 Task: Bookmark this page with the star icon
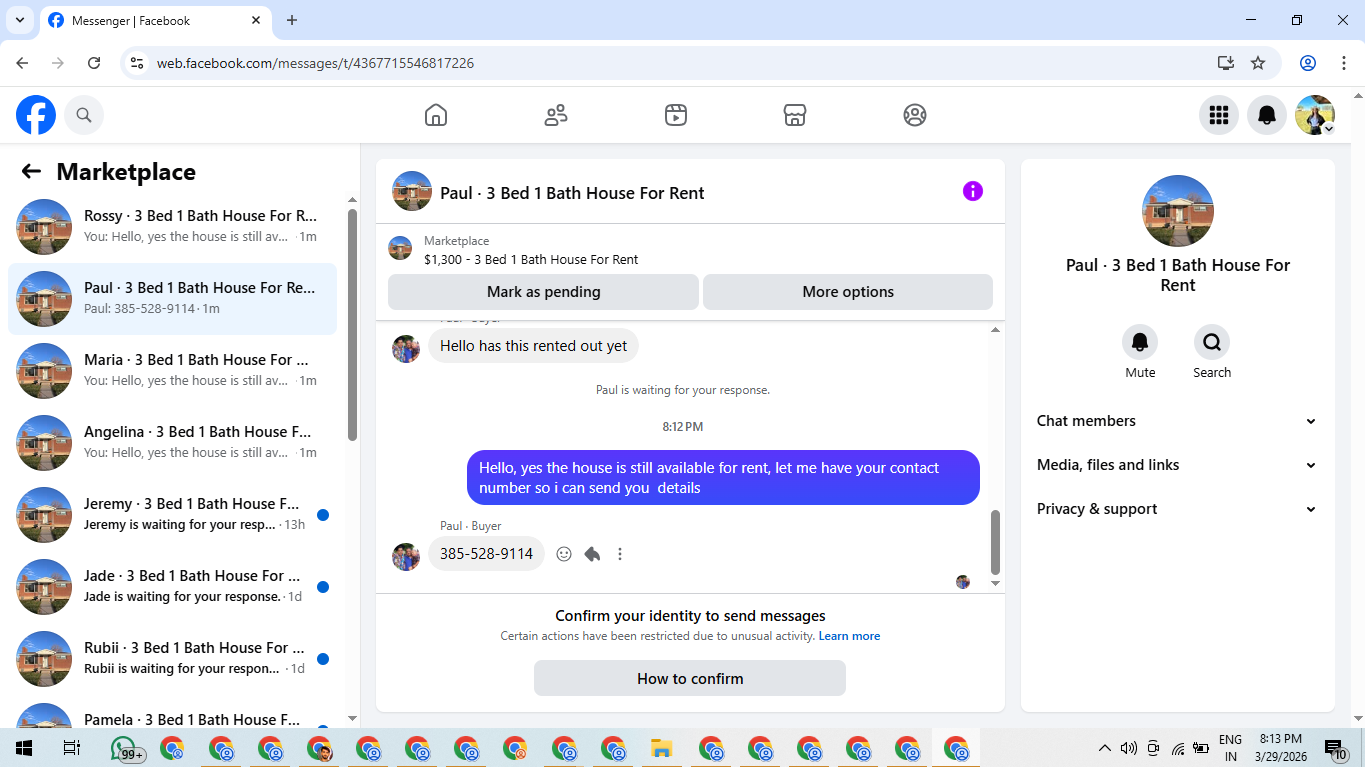(x=1258, y=63)
